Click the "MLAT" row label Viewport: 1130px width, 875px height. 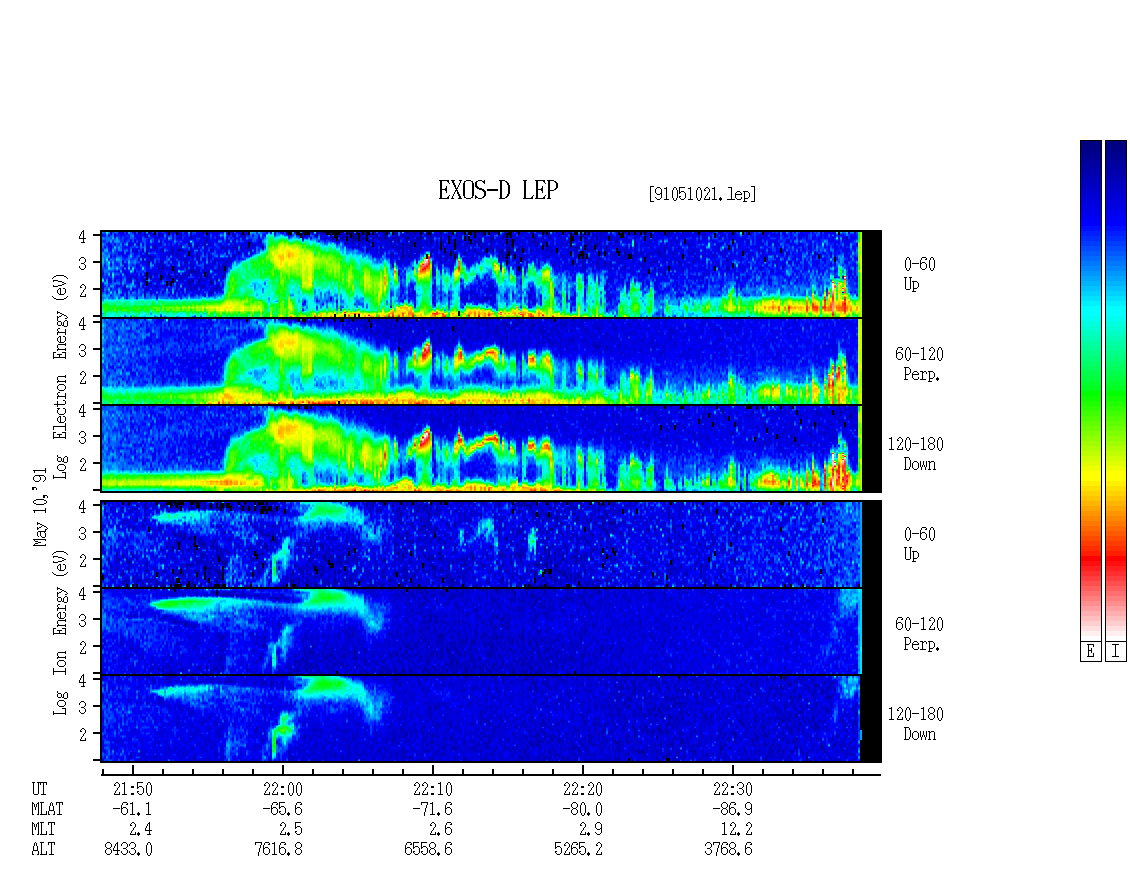pyautogui.click(x=47, y=809)
